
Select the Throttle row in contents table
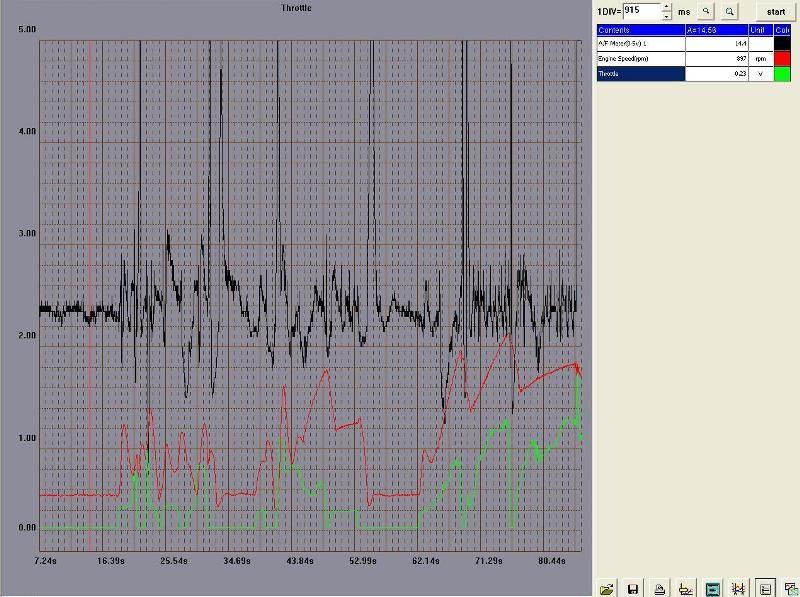coord(640,74)
